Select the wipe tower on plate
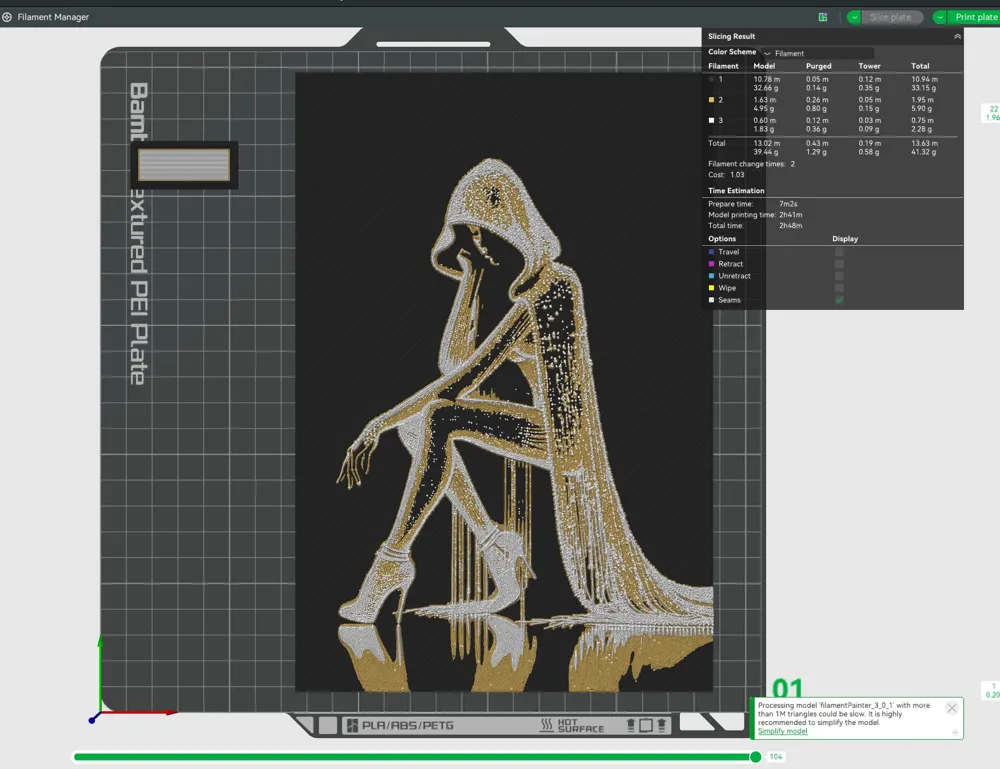 (184, 165)
